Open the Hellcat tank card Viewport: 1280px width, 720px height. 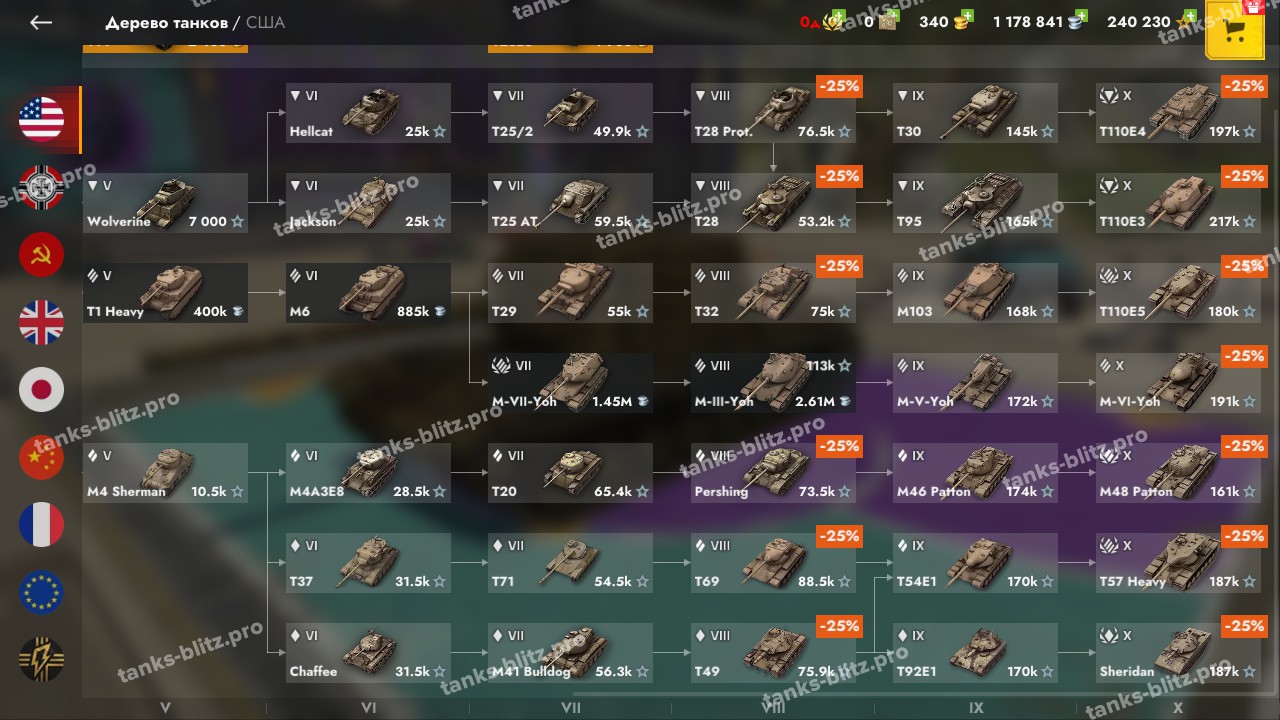[368, 113]
